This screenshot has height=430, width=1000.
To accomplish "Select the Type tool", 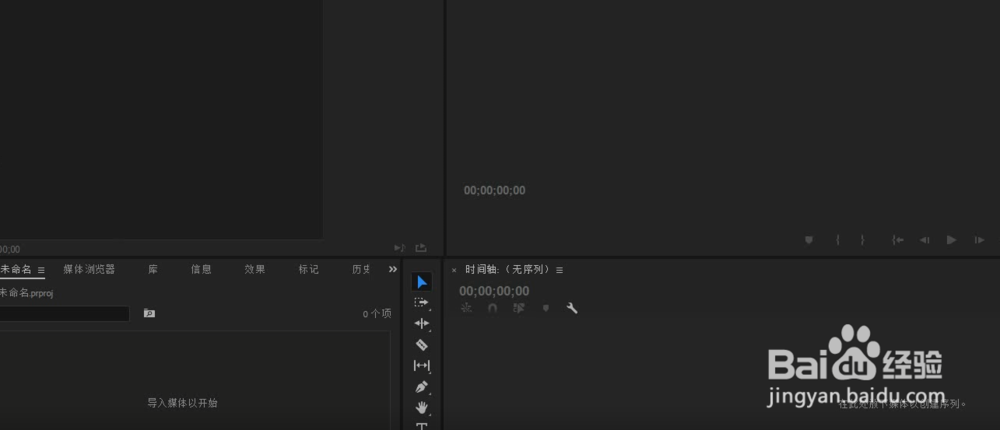I will (422, 426).
